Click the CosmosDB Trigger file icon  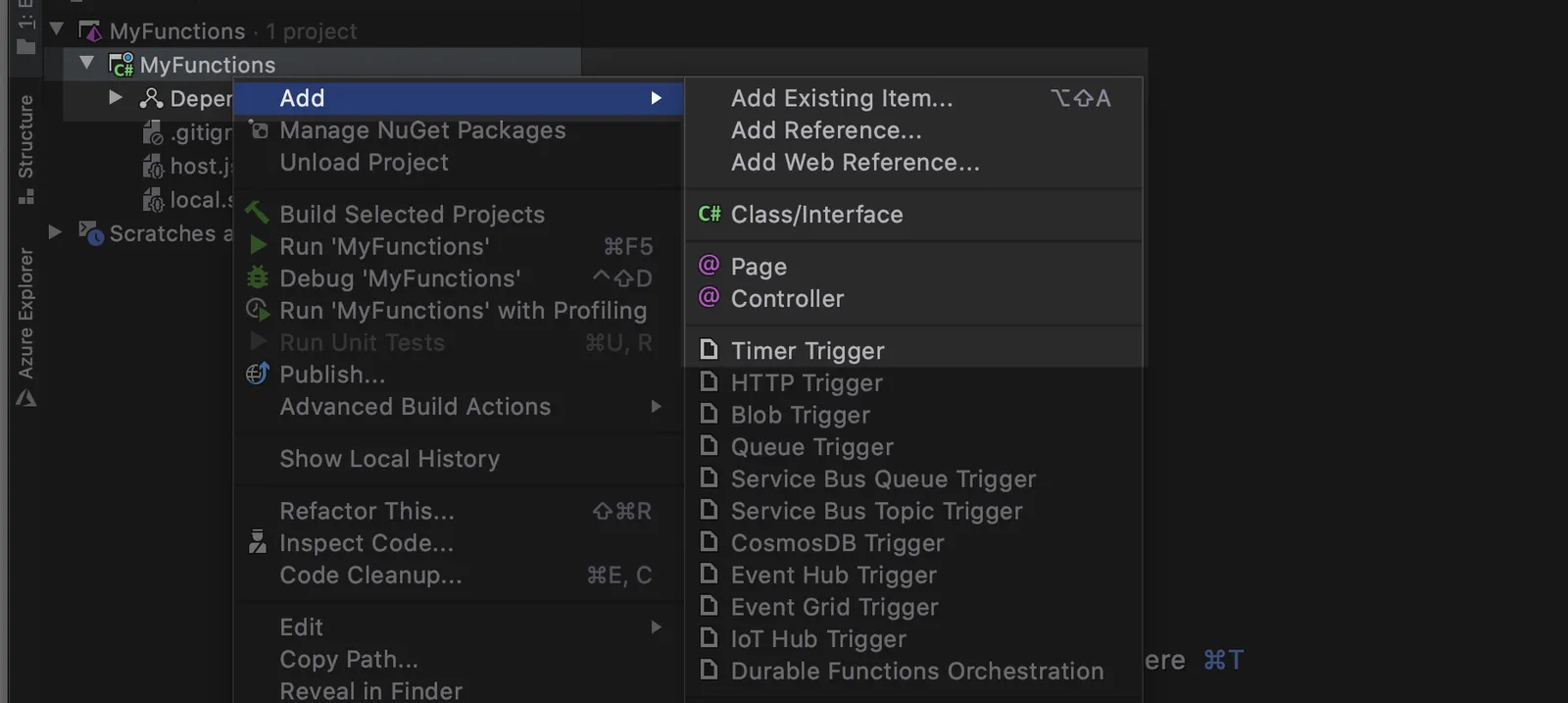click(x=709, y=541)
